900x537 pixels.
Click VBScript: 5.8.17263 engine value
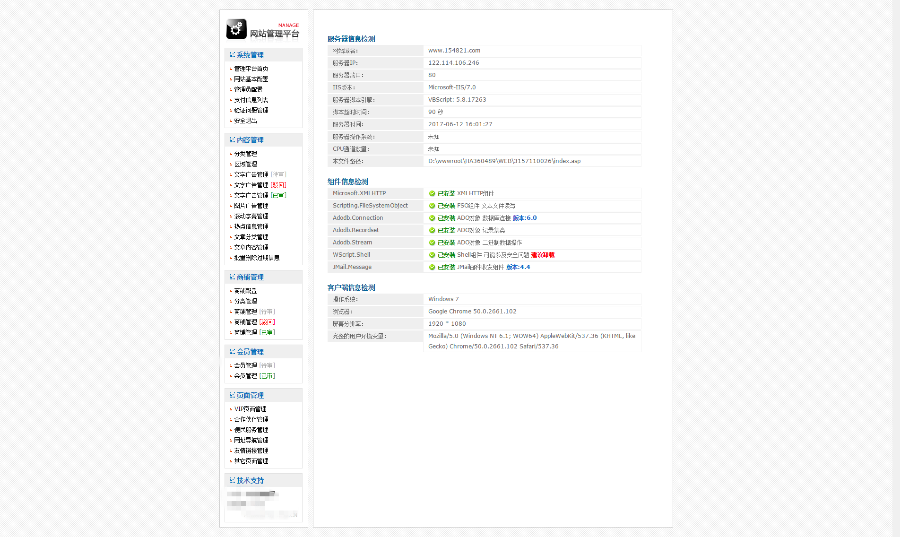457,99
